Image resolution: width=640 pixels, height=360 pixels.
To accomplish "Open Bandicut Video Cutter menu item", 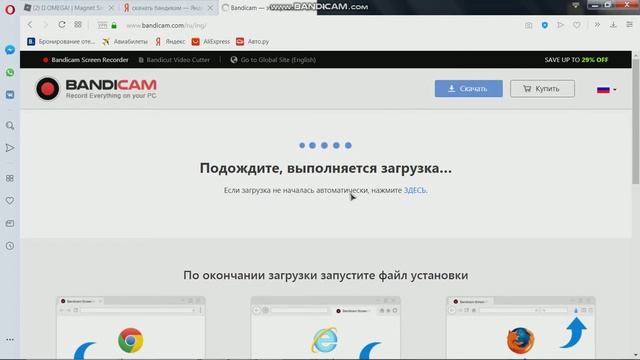I will pyautogui.click(x=174, y=60).
